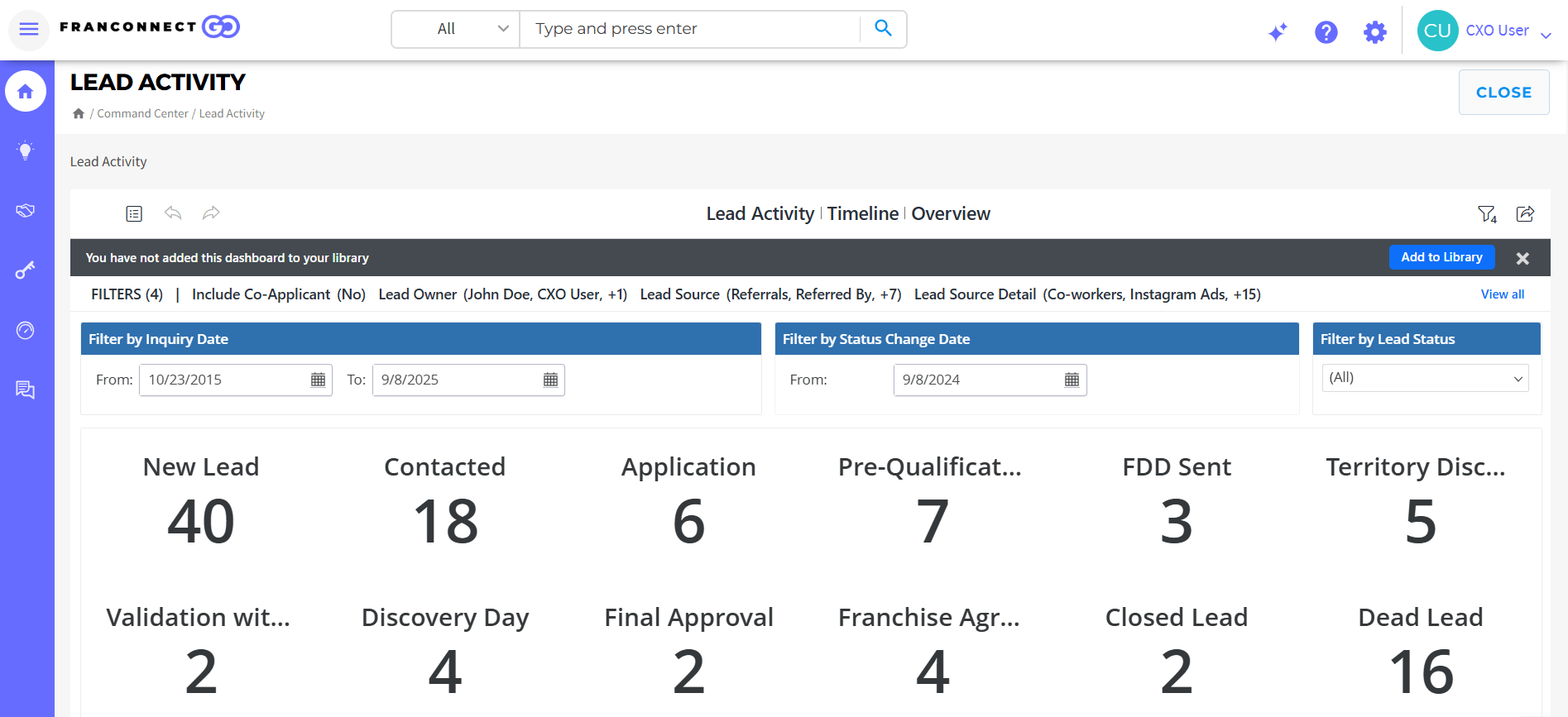Click the share export icon
1568x717 pixels.
tap(1525, 214)
